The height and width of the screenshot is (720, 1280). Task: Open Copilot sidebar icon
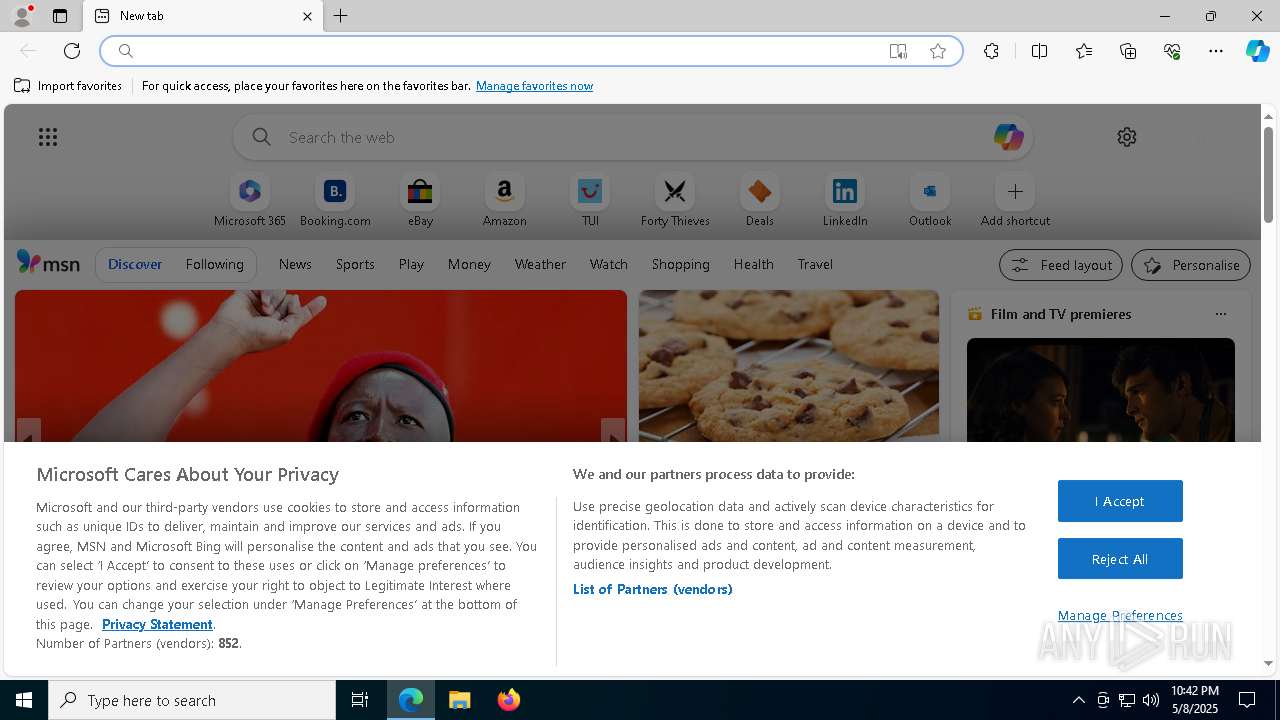point(1257,51)
